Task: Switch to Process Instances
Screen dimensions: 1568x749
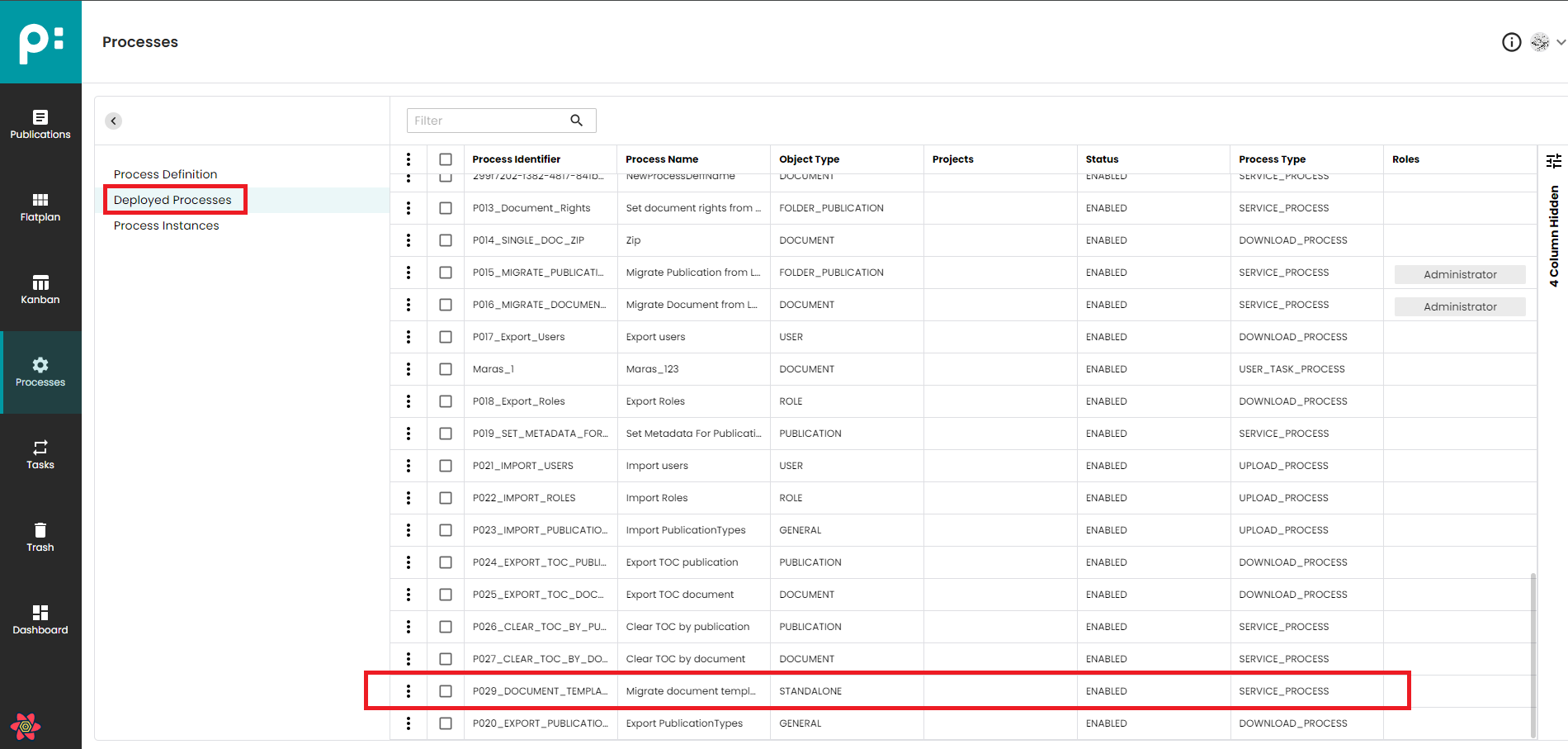Action: point(166,225)
